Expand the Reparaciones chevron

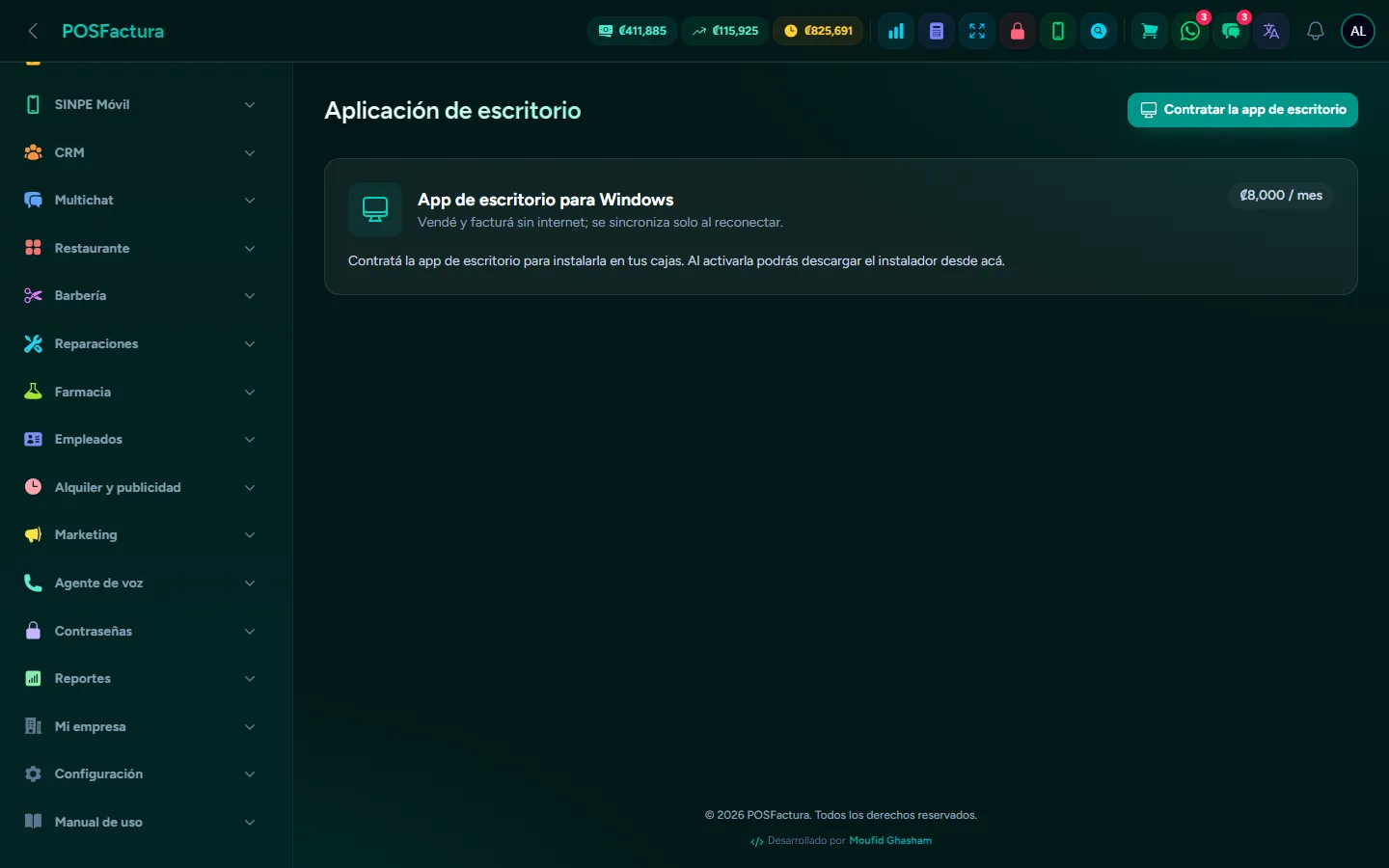click(x=250, y=344)
